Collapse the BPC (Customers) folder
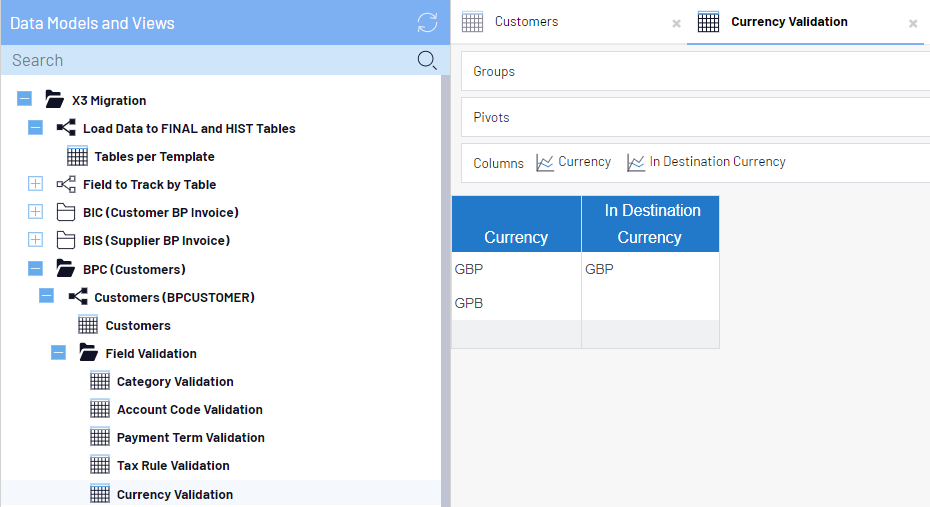Screen dimensions: 930x507 pyautogui.click(x=35, y=269)
